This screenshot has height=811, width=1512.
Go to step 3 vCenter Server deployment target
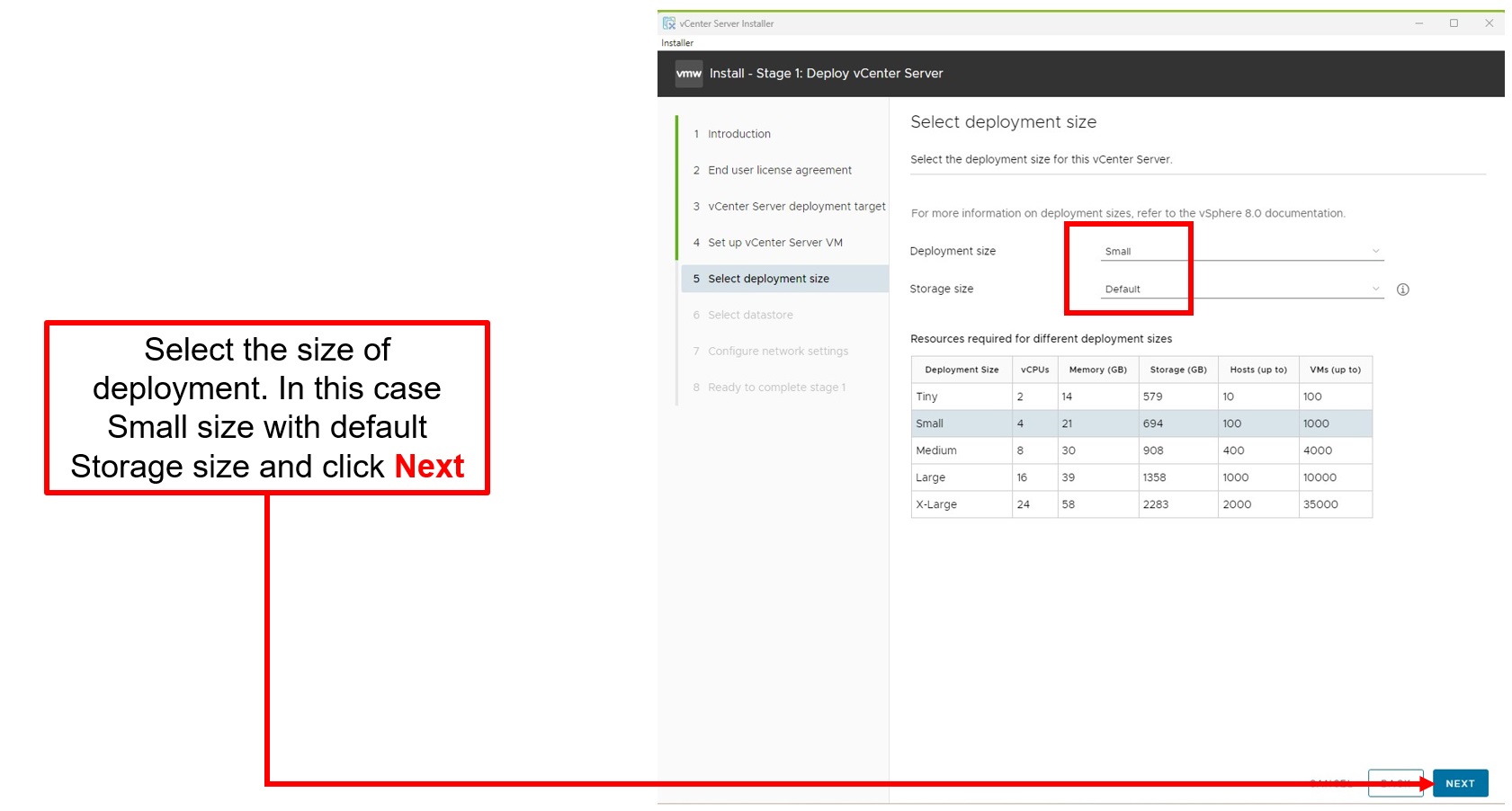(x=797, y=206)
